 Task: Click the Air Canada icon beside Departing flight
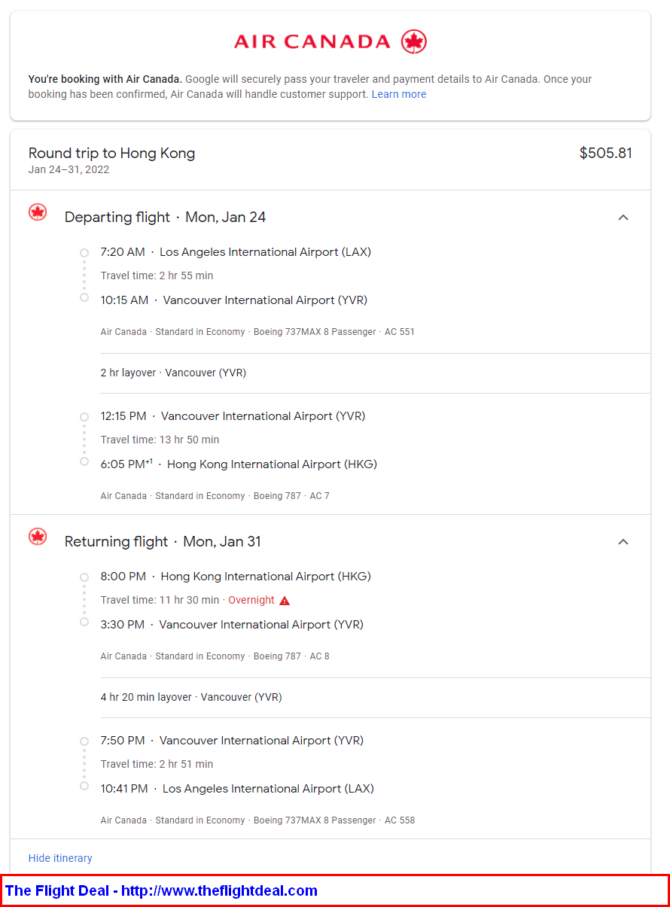38,212
